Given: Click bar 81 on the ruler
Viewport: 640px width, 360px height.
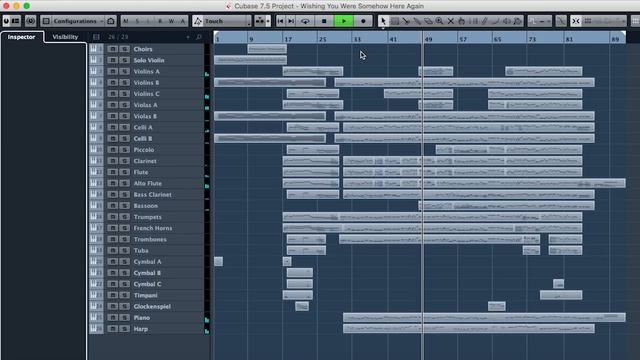Looking at the screenshot, I should 569,39.
